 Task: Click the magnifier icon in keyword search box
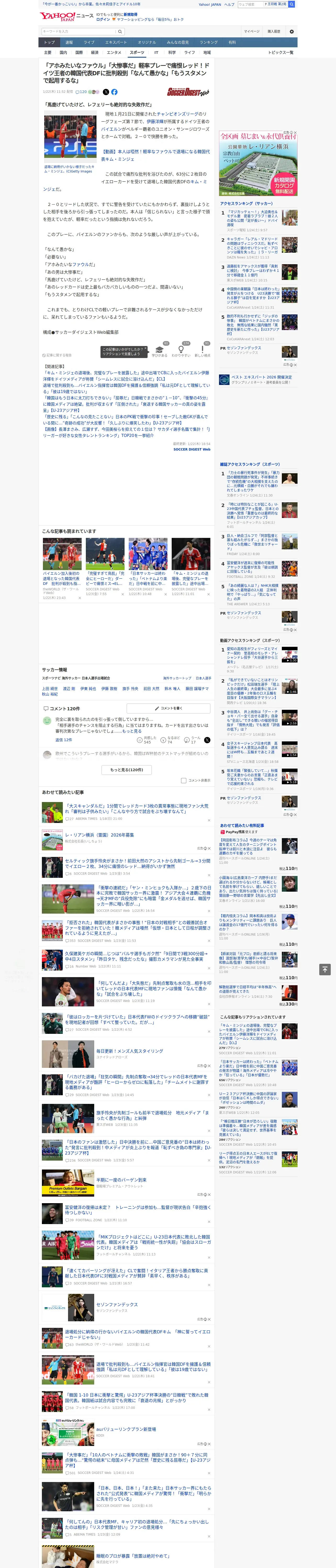(x=120, y=31)
